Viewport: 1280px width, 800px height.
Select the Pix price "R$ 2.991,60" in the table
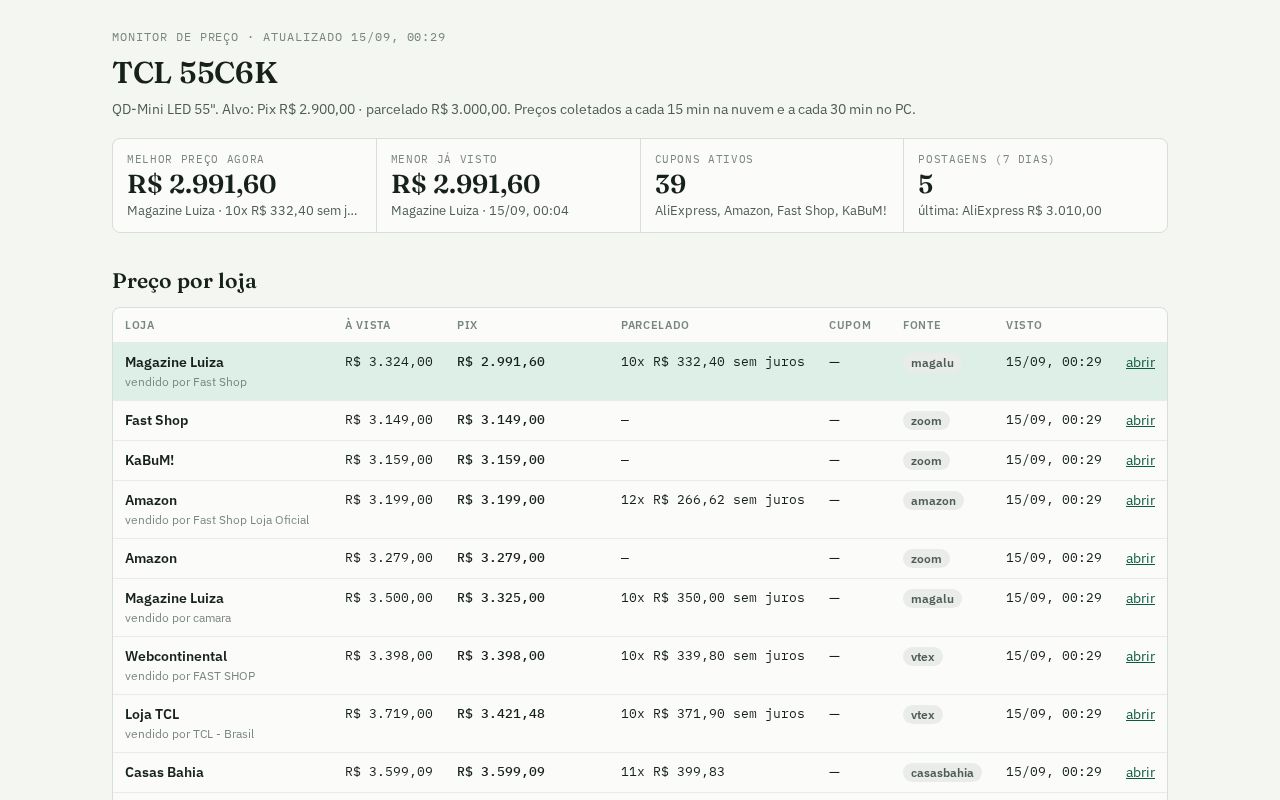pos(501,362)
